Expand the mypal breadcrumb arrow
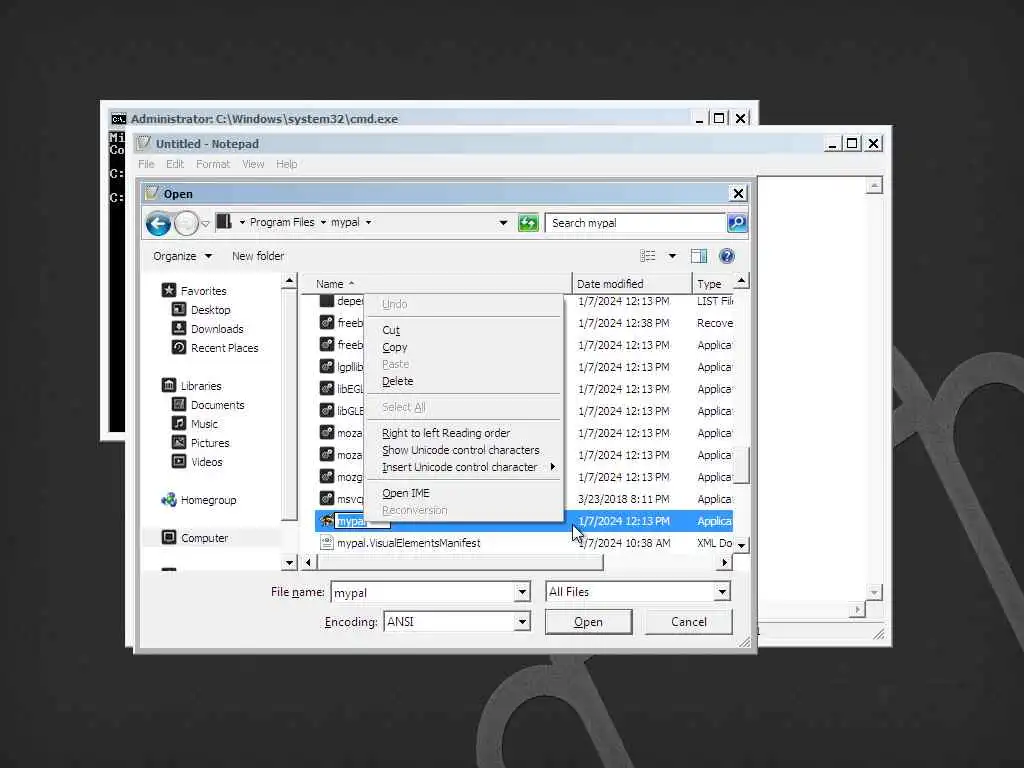1024x768 pixels. point(368,223)
